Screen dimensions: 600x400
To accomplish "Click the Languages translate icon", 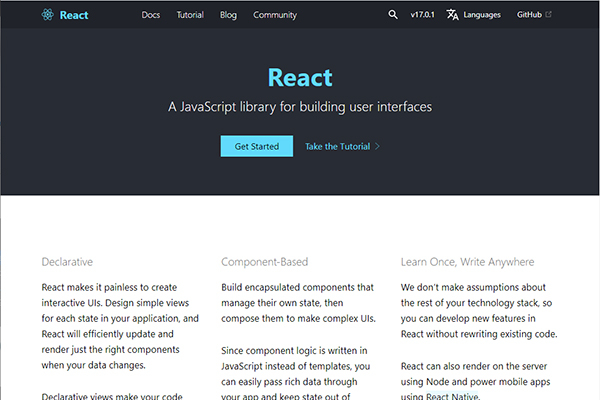I will [452, 15].
